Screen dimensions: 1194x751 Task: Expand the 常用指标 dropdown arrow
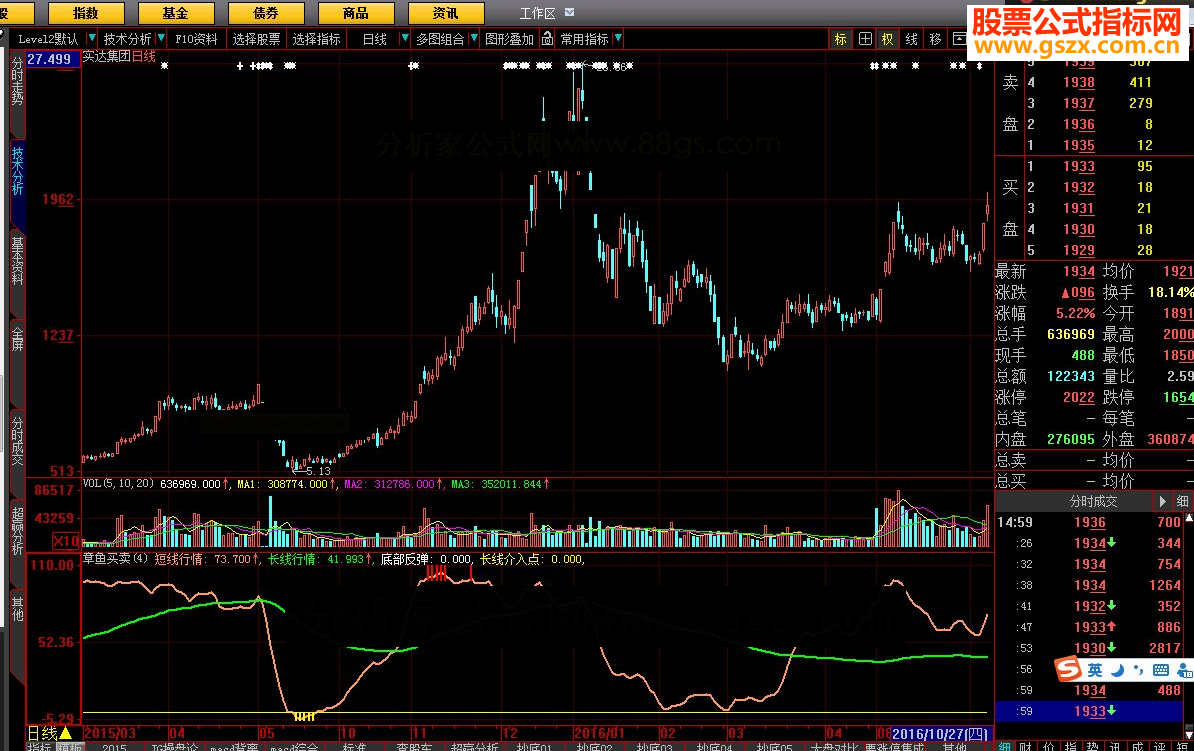[x=618, y=39]
